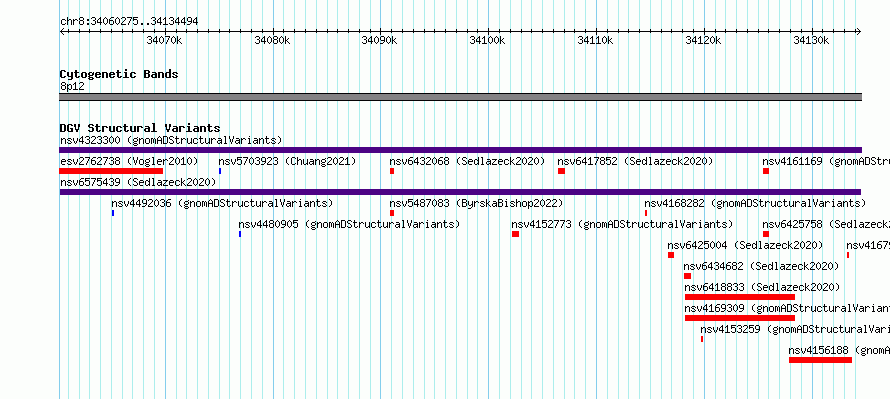The height and width of the screenshot is (399, 890).
Task: Open nsv6575439 (Sedlazeck2020) variant
Action: coord(138,182)
